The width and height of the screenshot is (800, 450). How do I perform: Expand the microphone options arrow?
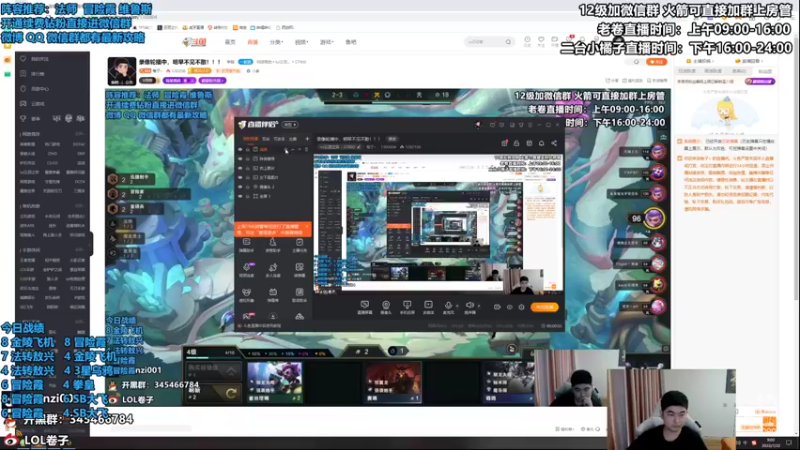[x=457, y=306]
